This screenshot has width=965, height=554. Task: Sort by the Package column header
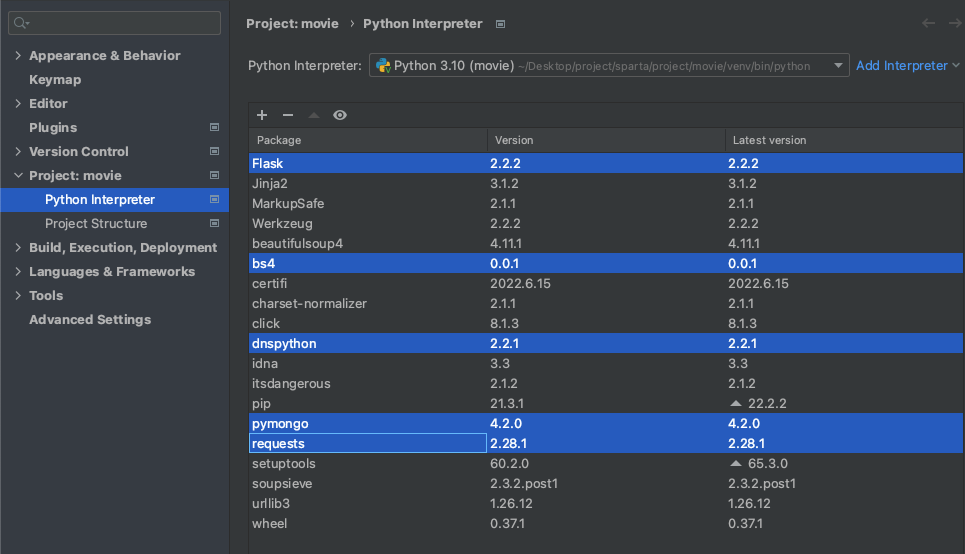click(368, 140)
